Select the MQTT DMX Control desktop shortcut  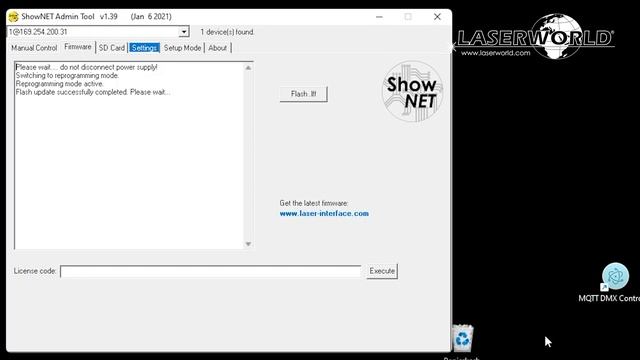(615, 283)
